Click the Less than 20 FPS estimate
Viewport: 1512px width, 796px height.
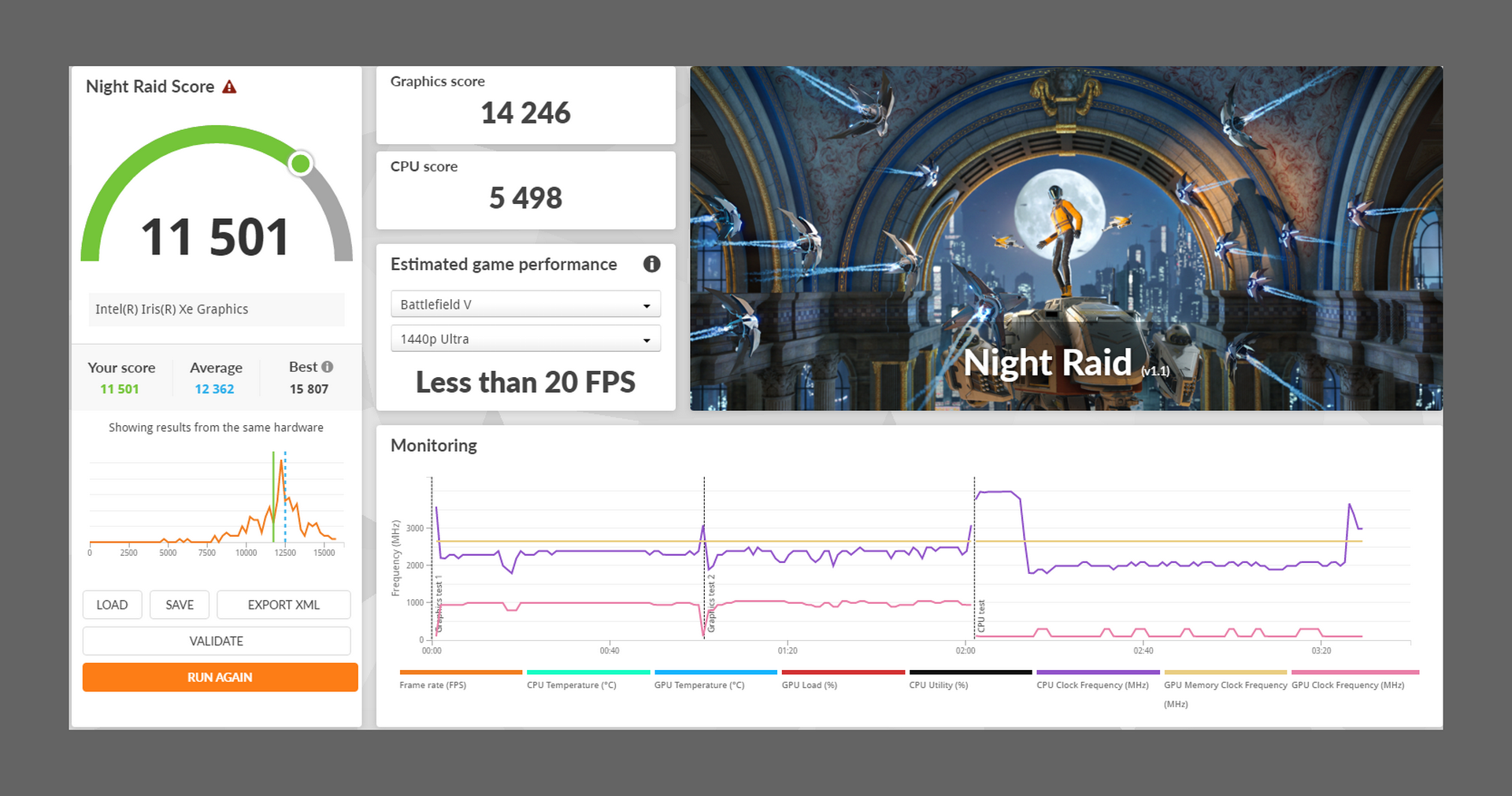(525, 383)
